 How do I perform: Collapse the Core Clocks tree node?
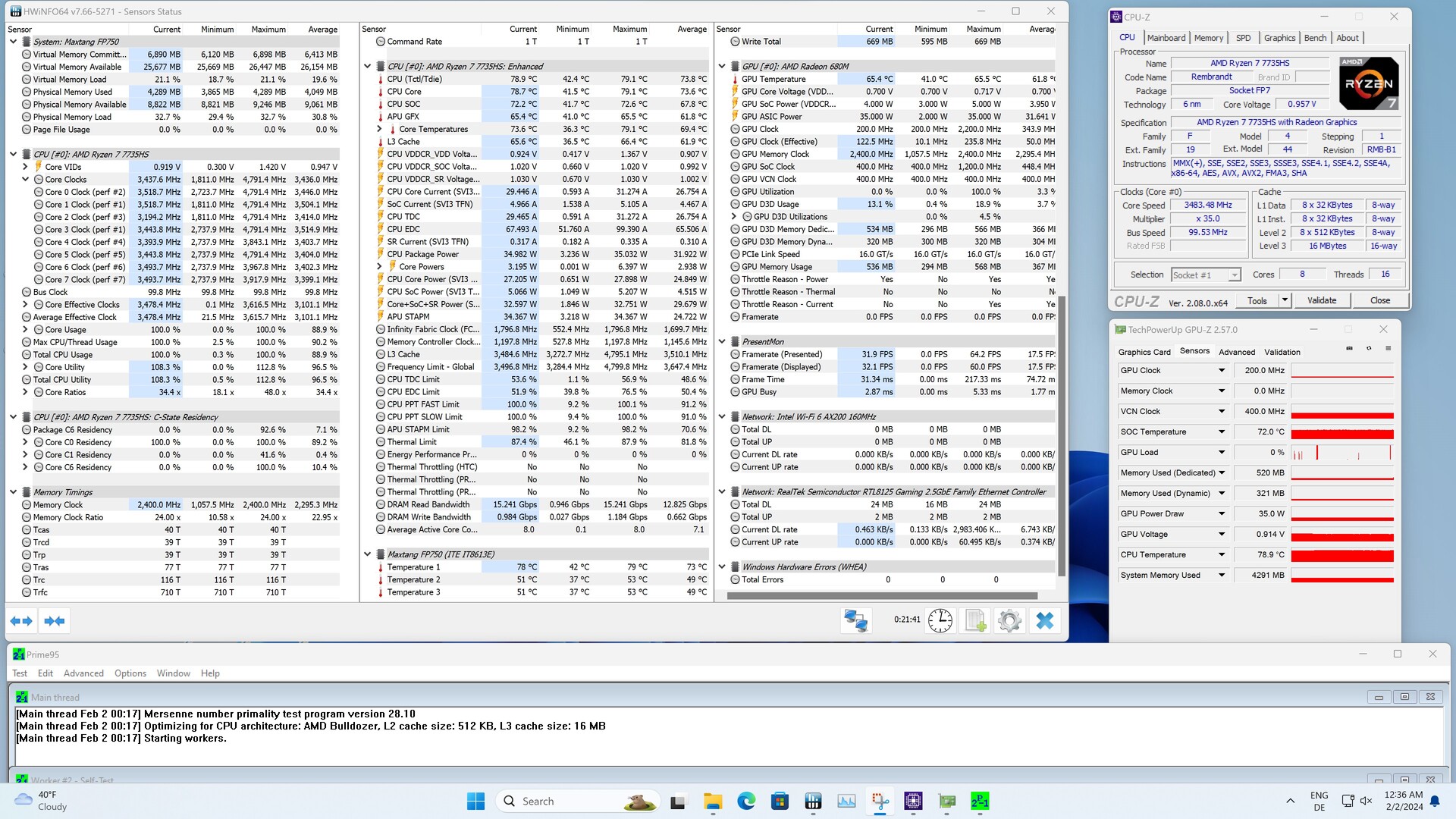click(25, 180)
